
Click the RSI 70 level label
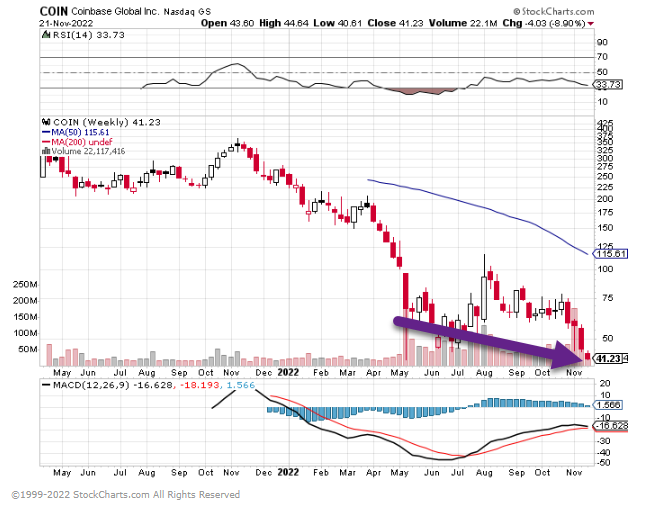click(x=602, y=57)
